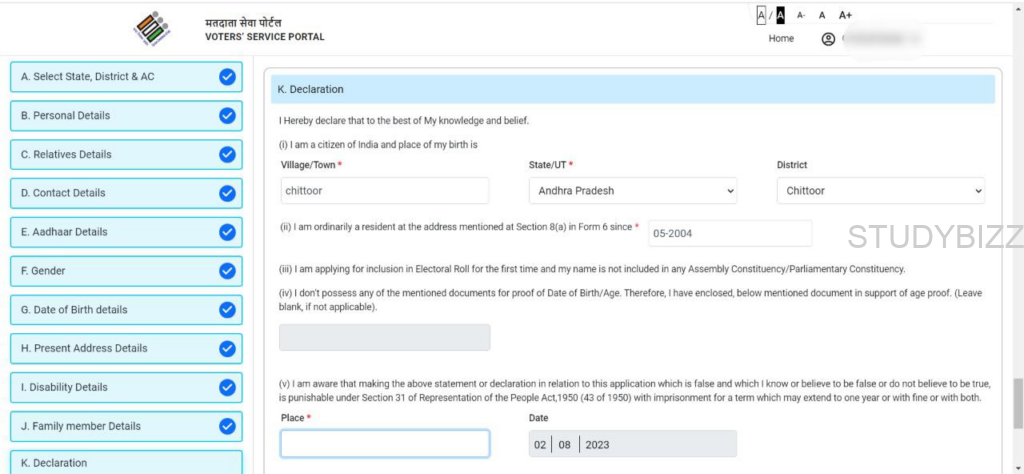Click checkmark beside Gender section
The height and width of the screenshot is (474, 1024).
pyautogui.click(x=227, y=271)
